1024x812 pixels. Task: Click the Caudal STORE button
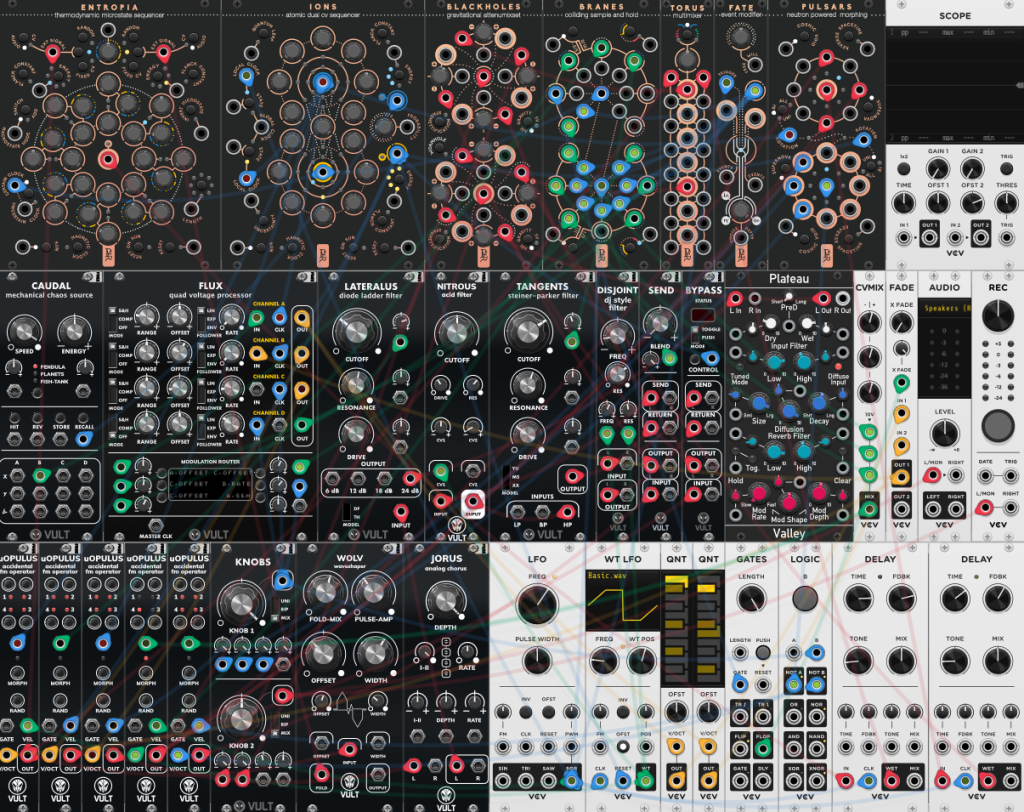pyautogui.click(x=61, y=418)
